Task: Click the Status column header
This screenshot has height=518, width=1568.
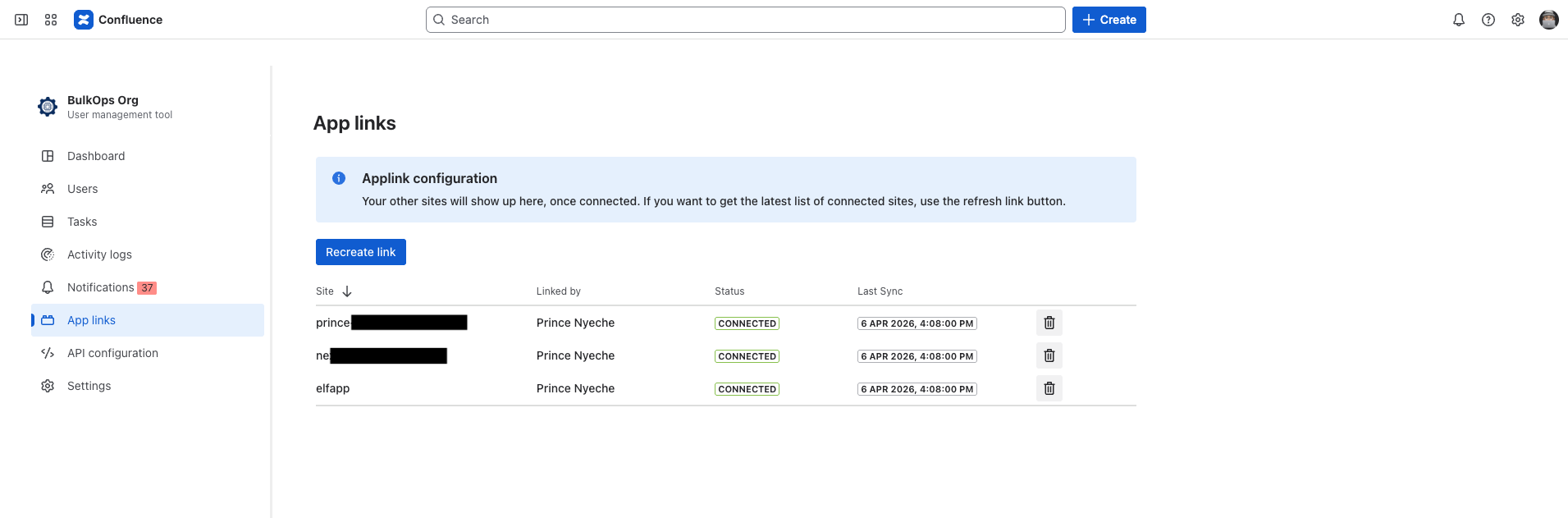Action: (729, 291)
